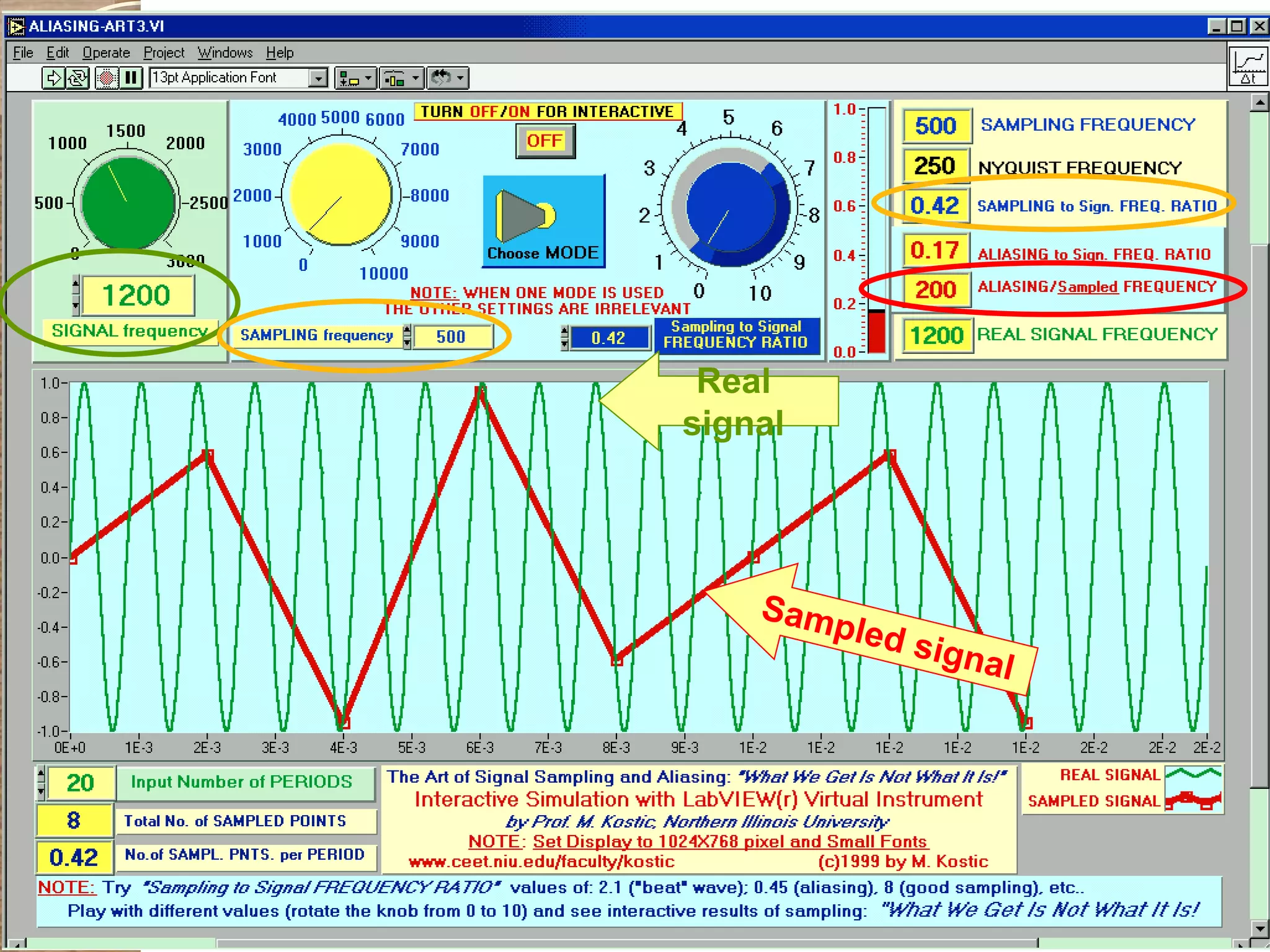The width and height of the screenshot is (1270, 952).
Task: Open the 13pt Application Font dropdown
Action: pos(318,78)
